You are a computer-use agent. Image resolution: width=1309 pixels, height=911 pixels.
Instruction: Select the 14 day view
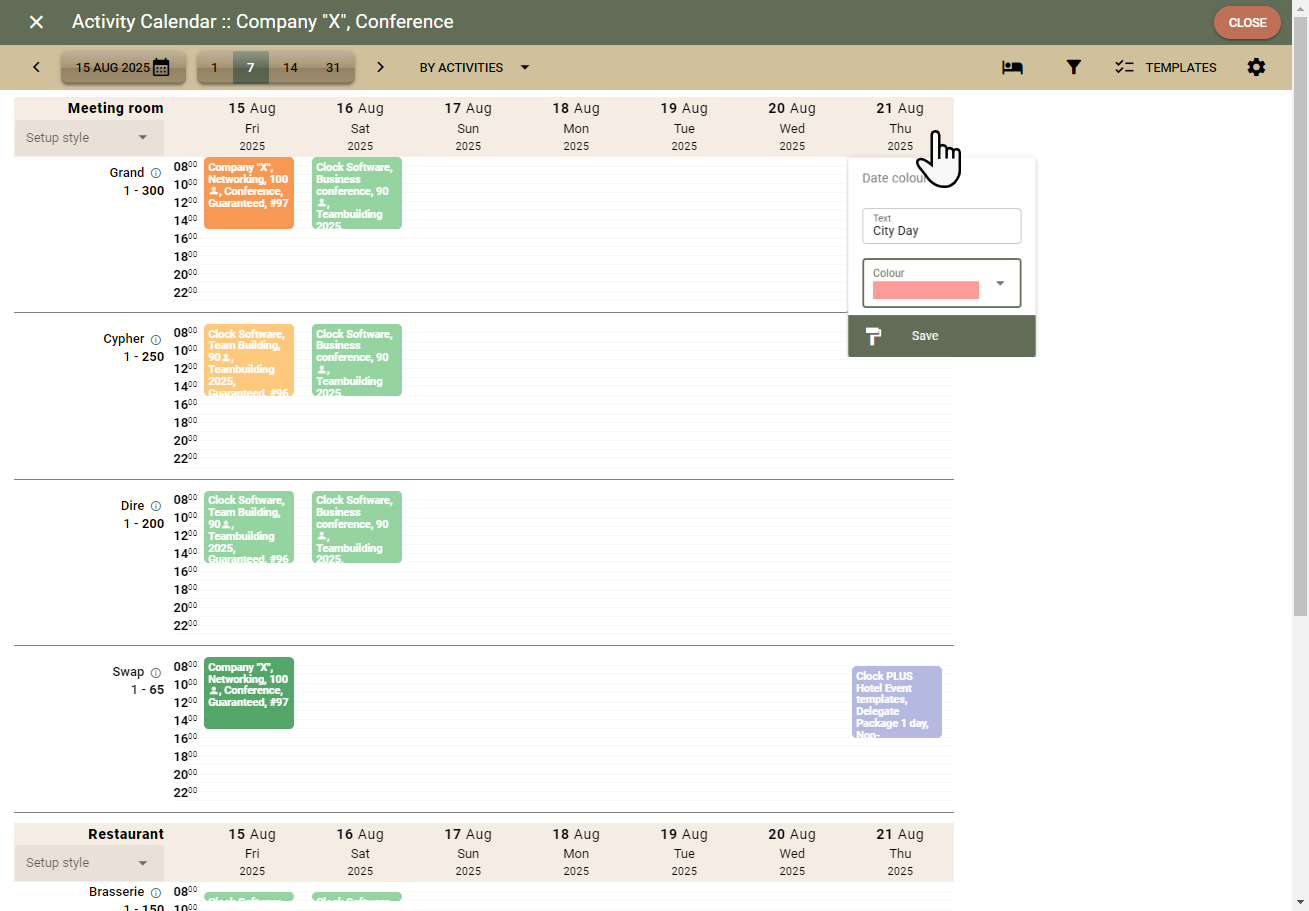290,68
